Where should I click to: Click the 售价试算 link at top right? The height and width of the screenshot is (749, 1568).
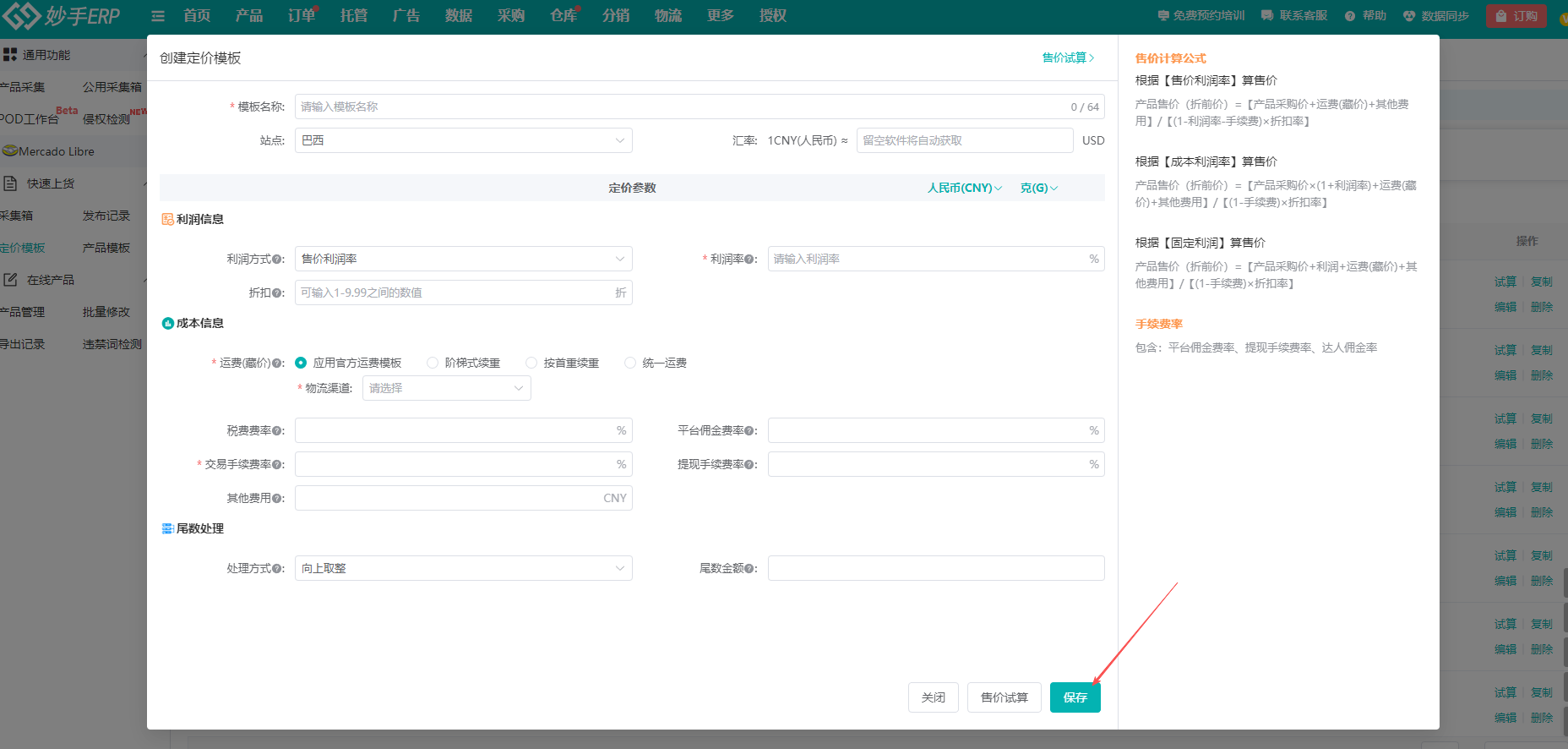[1067, 57]
